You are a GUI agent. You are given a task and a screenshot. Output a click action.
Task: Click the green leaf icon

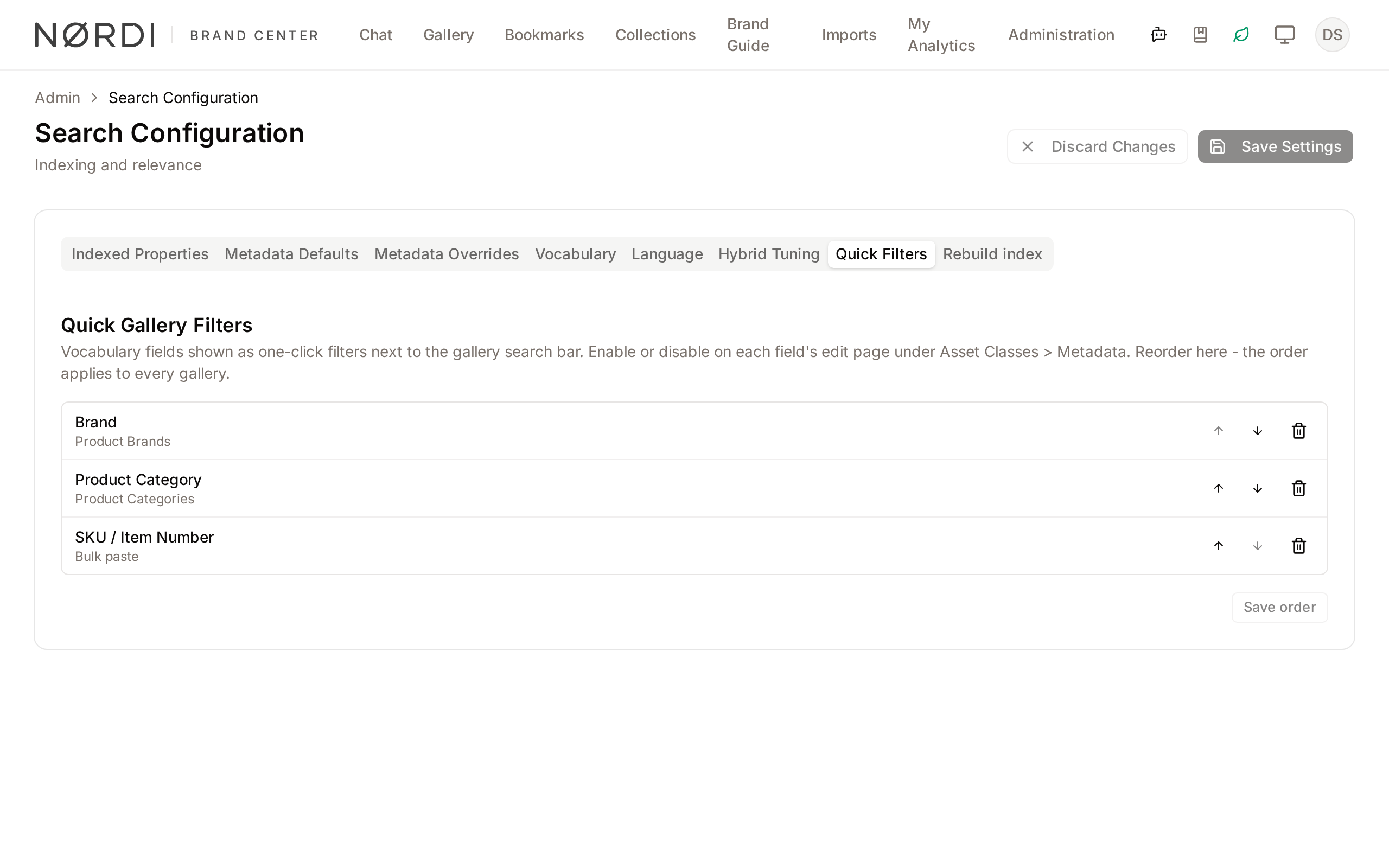pyautogui.click(x=1241, y=34)
